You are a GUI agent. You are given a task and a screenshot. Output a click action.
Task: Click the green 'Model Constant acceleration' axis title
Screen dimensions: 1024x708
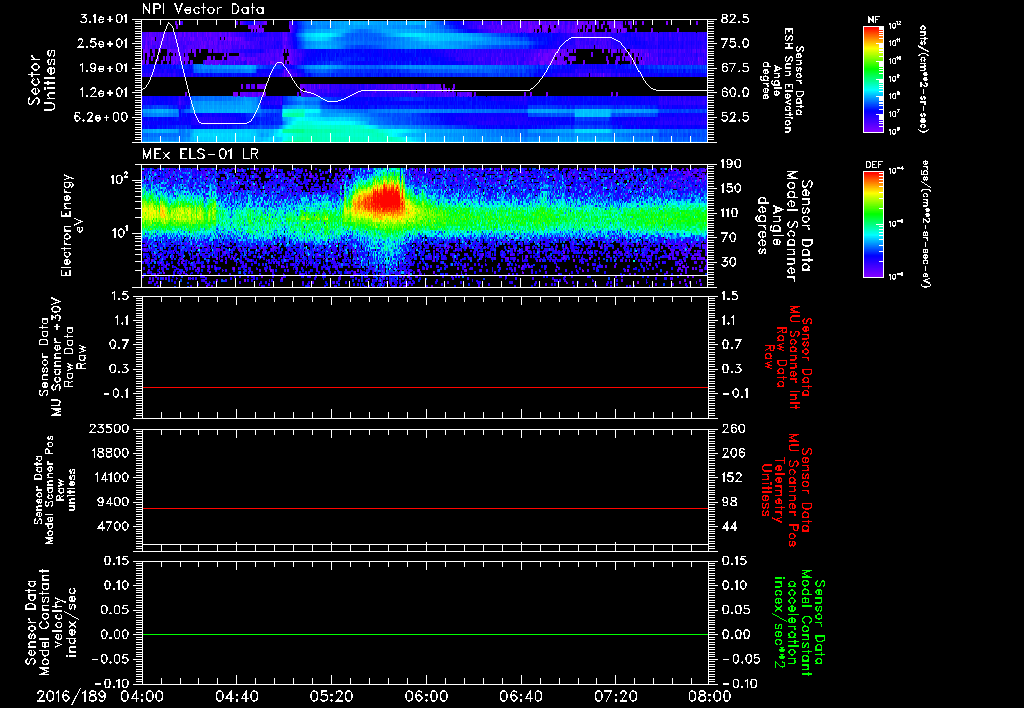(798, 623)
